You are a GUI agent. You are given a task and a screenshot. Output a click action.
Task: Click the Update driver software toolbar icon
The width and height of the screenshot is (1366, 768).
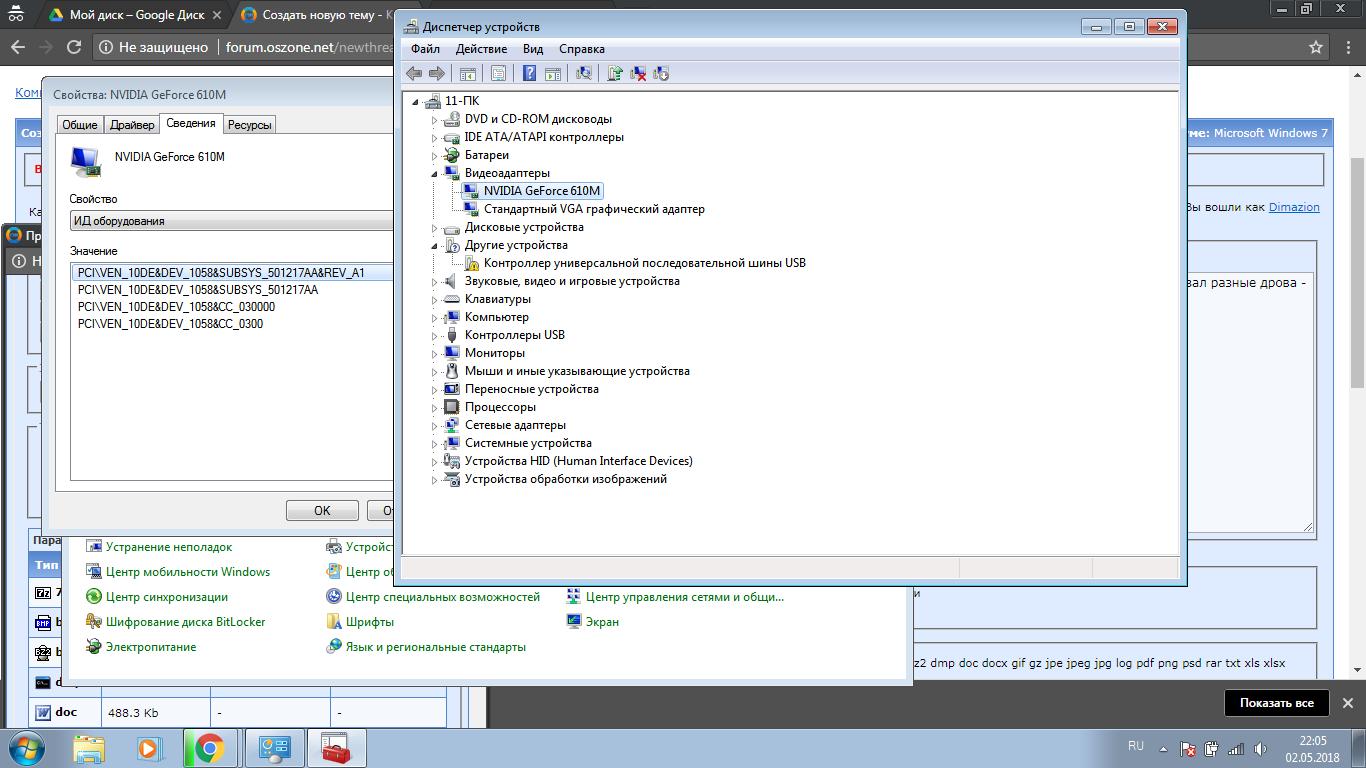pos(615,73)
